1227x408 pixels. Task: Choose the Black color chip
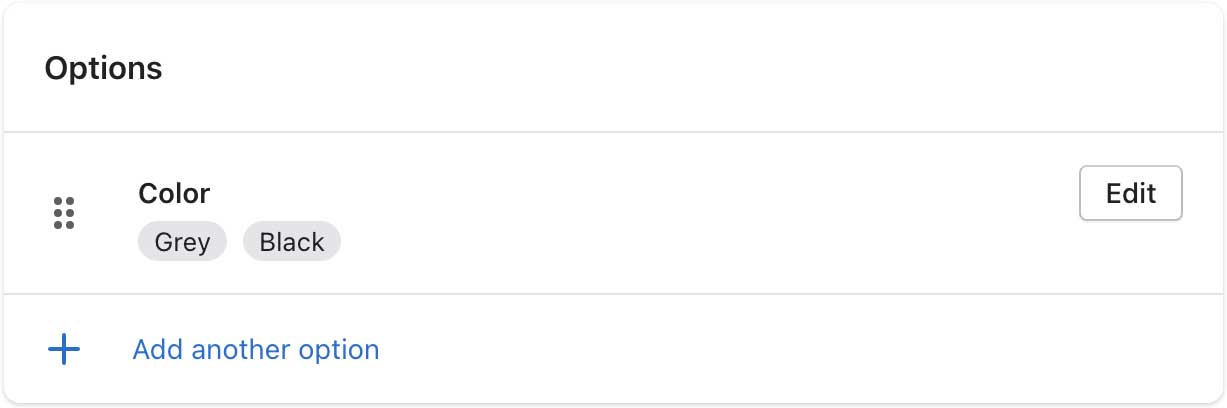[x=292, y=242]
